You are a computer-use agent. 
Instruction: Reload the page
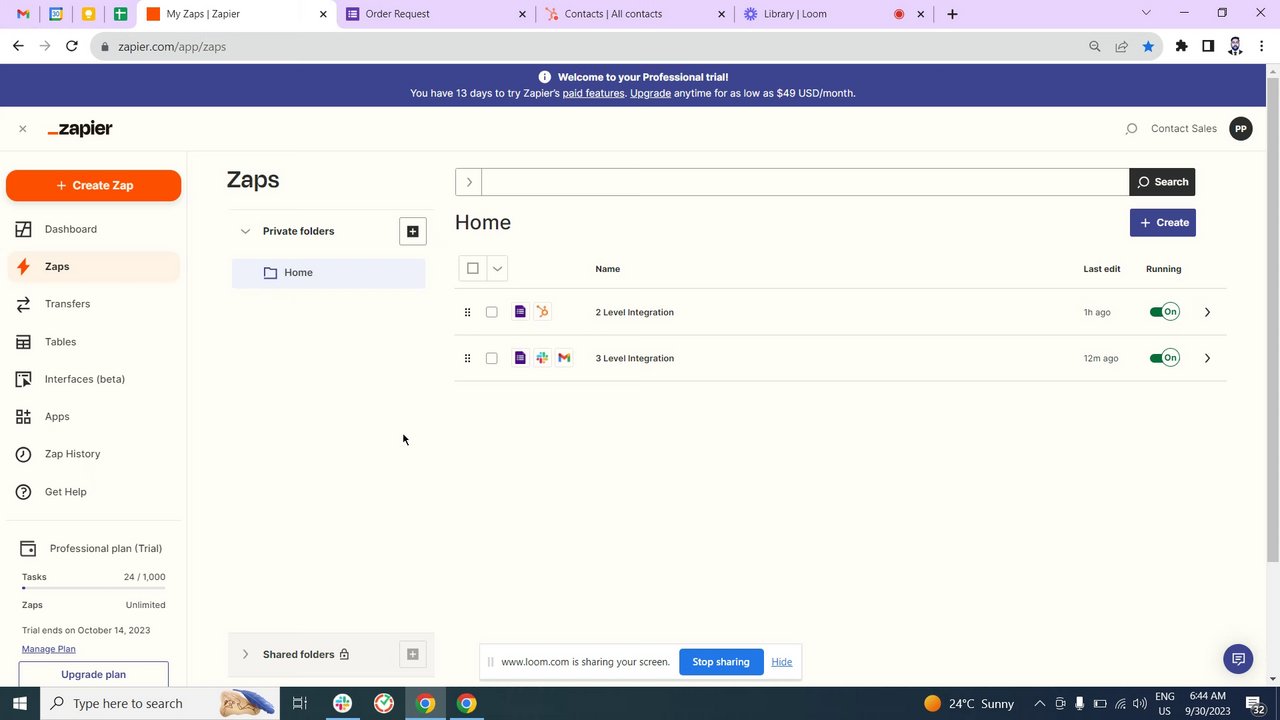(71, 46)
